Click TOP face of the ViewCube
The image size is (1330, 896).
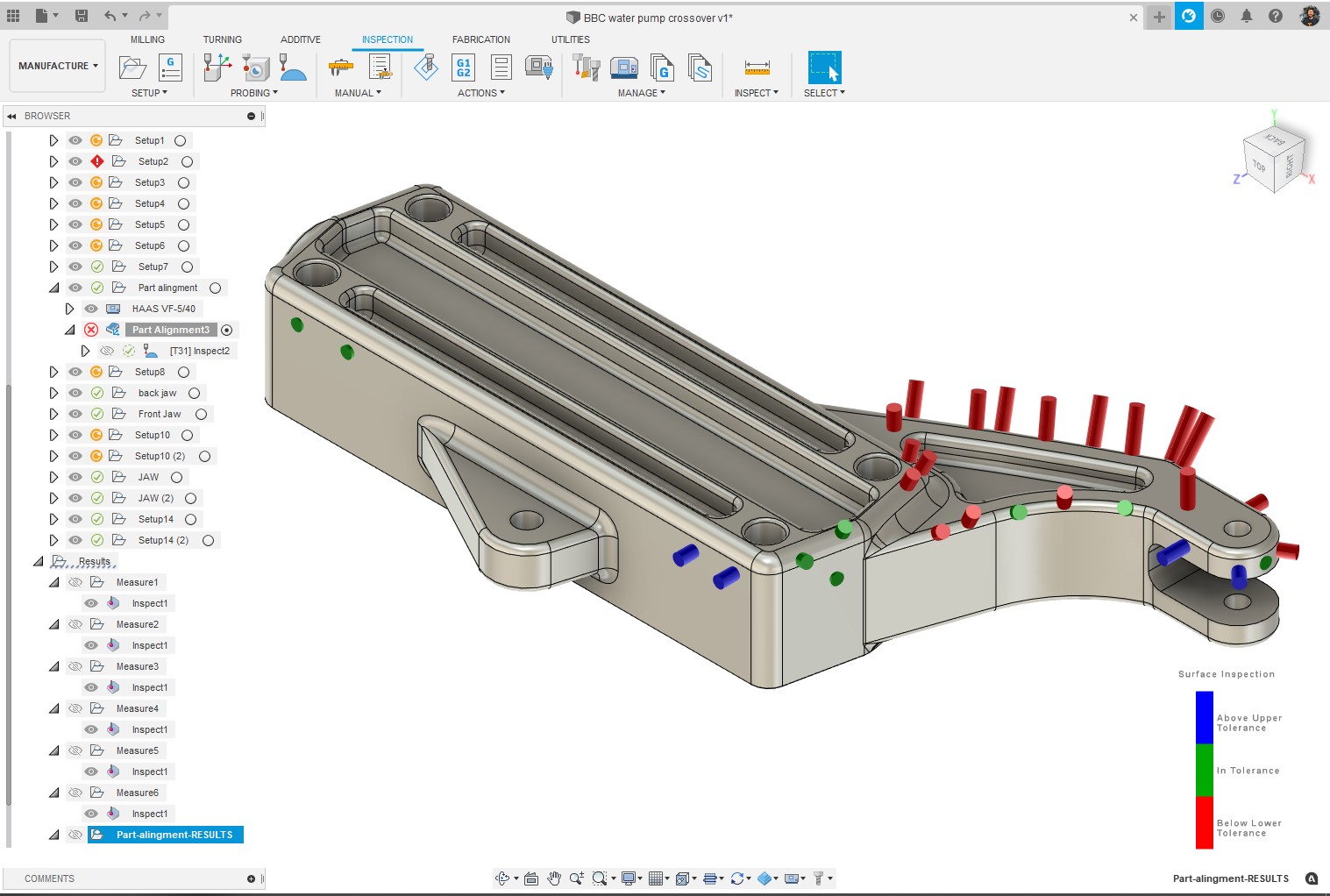(1261, 165)
